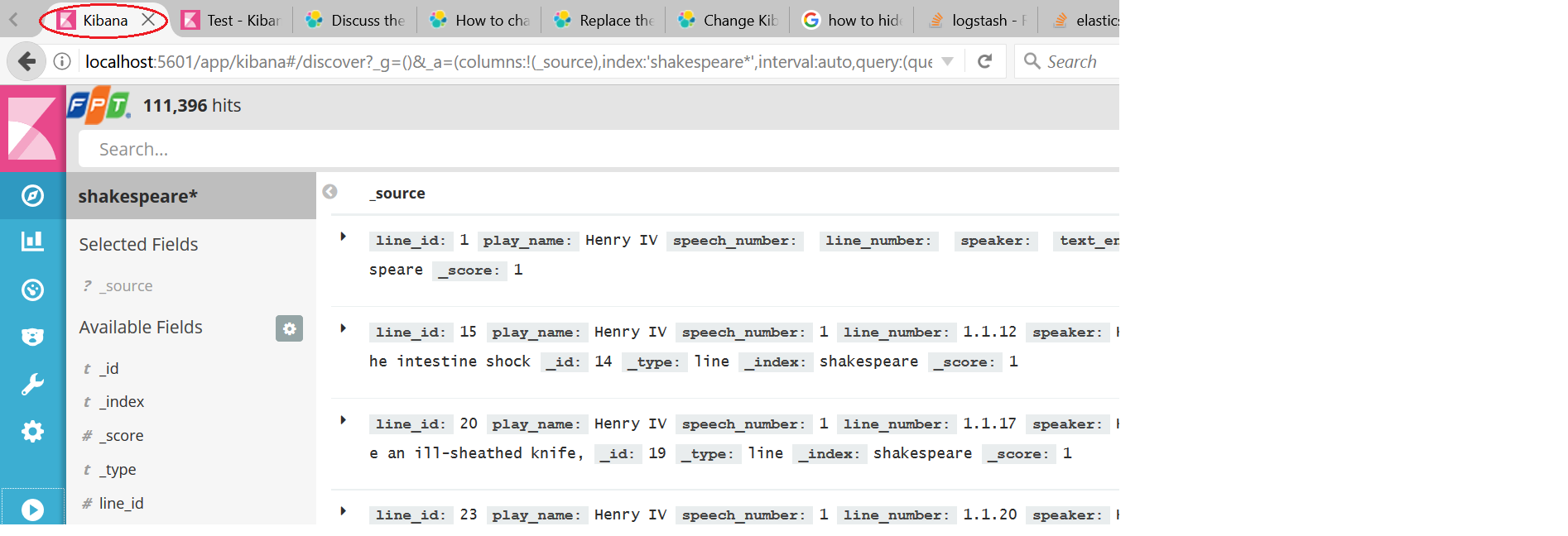Click 'e an ill-sheathed knife,' text

476,453
